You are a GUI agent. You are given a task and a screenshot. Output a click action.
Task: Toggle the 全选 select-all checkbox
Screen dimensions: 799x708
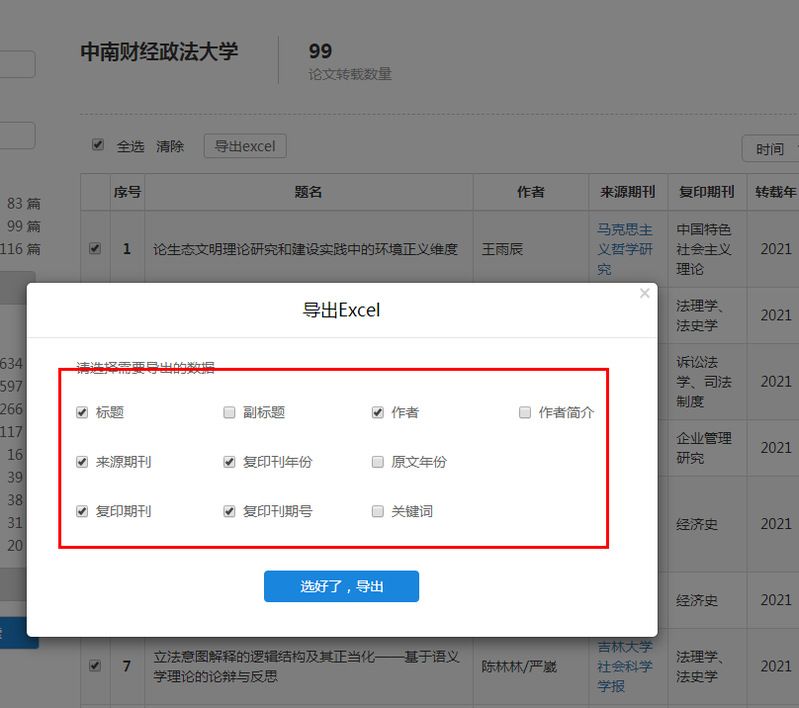[98, 145]
